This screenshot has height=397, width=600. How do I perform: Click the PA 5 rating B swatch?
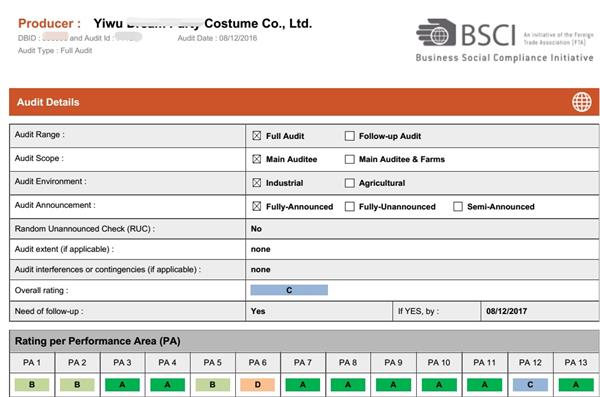[x=212, y=385]
